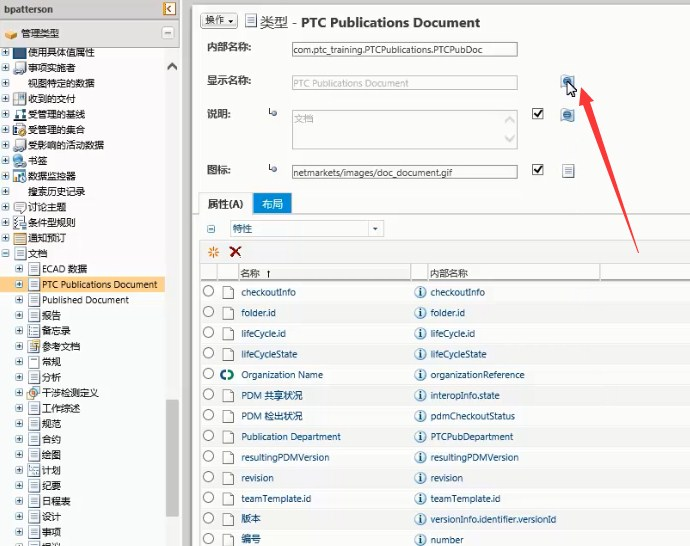690x546 pixels.
Task: Expand the Published Document tree node
Action: click(x=19, y=300)
